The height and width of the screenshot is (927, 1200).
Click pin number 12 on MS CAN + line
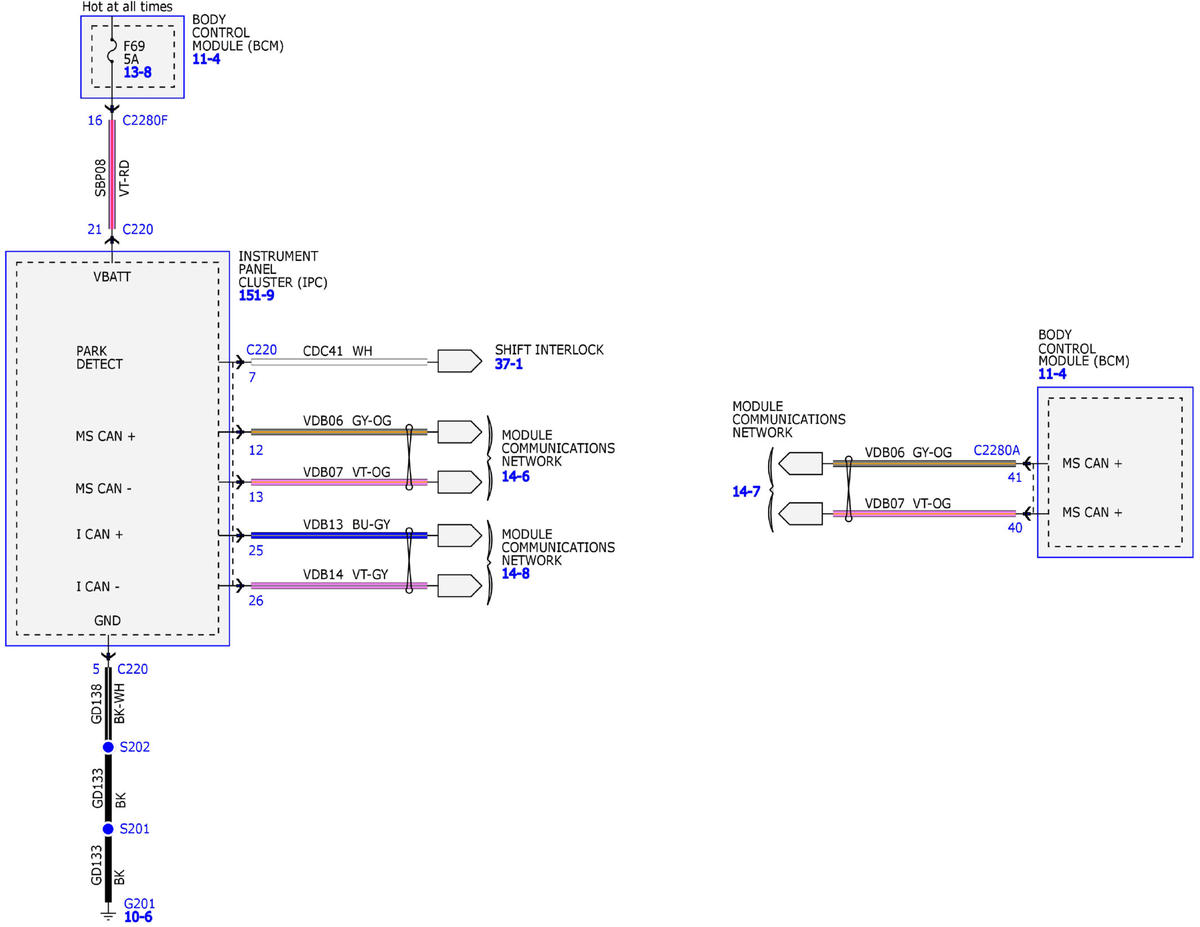pos(257,450)
